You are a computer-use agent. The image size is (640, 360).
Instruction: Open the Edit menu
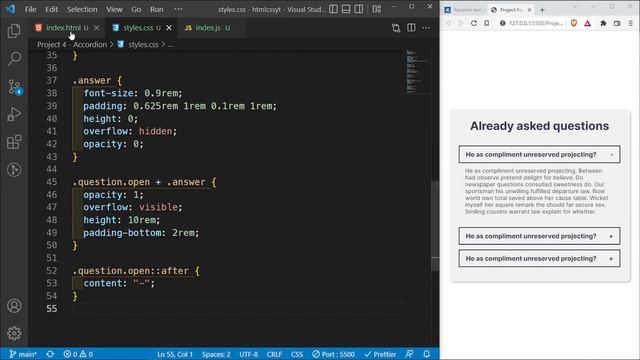point(51,9)
